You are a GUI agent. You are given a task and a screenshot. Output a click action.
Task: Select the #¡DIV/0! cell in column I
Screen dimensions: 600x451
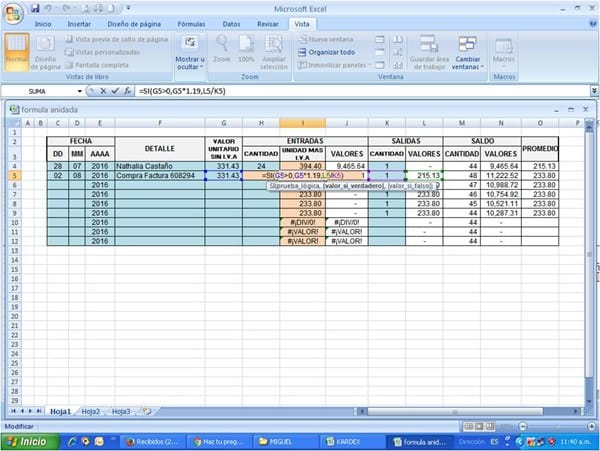coord(303,222)
